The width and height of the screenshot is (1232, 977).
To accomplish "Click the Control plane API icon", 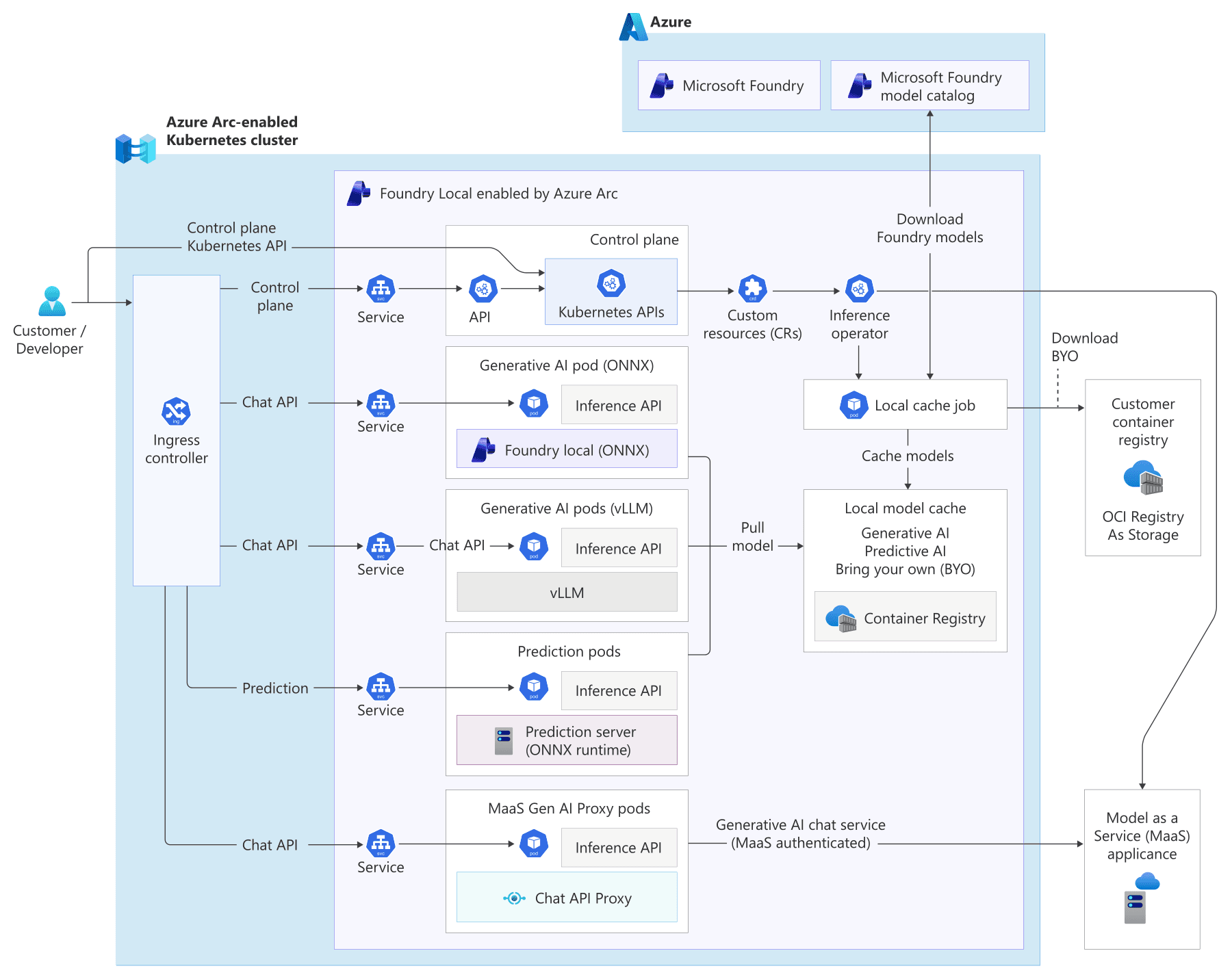I will (483, 289).
